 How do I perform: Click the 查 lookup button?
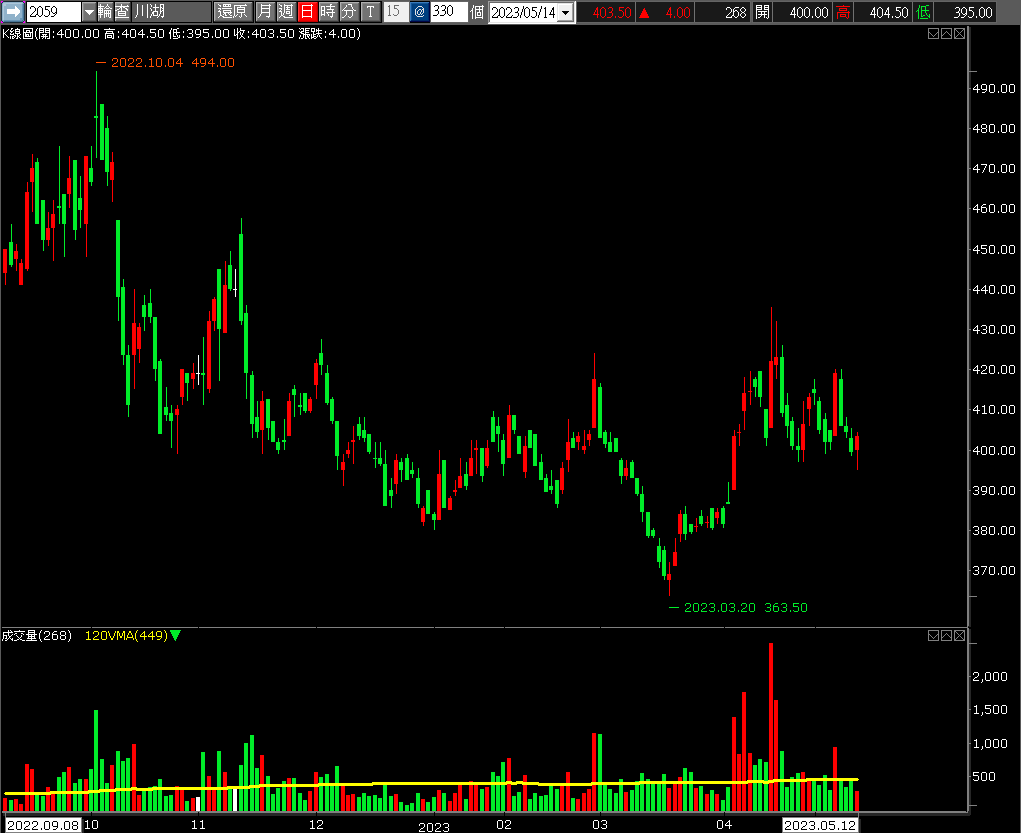(x=122, y=12)
